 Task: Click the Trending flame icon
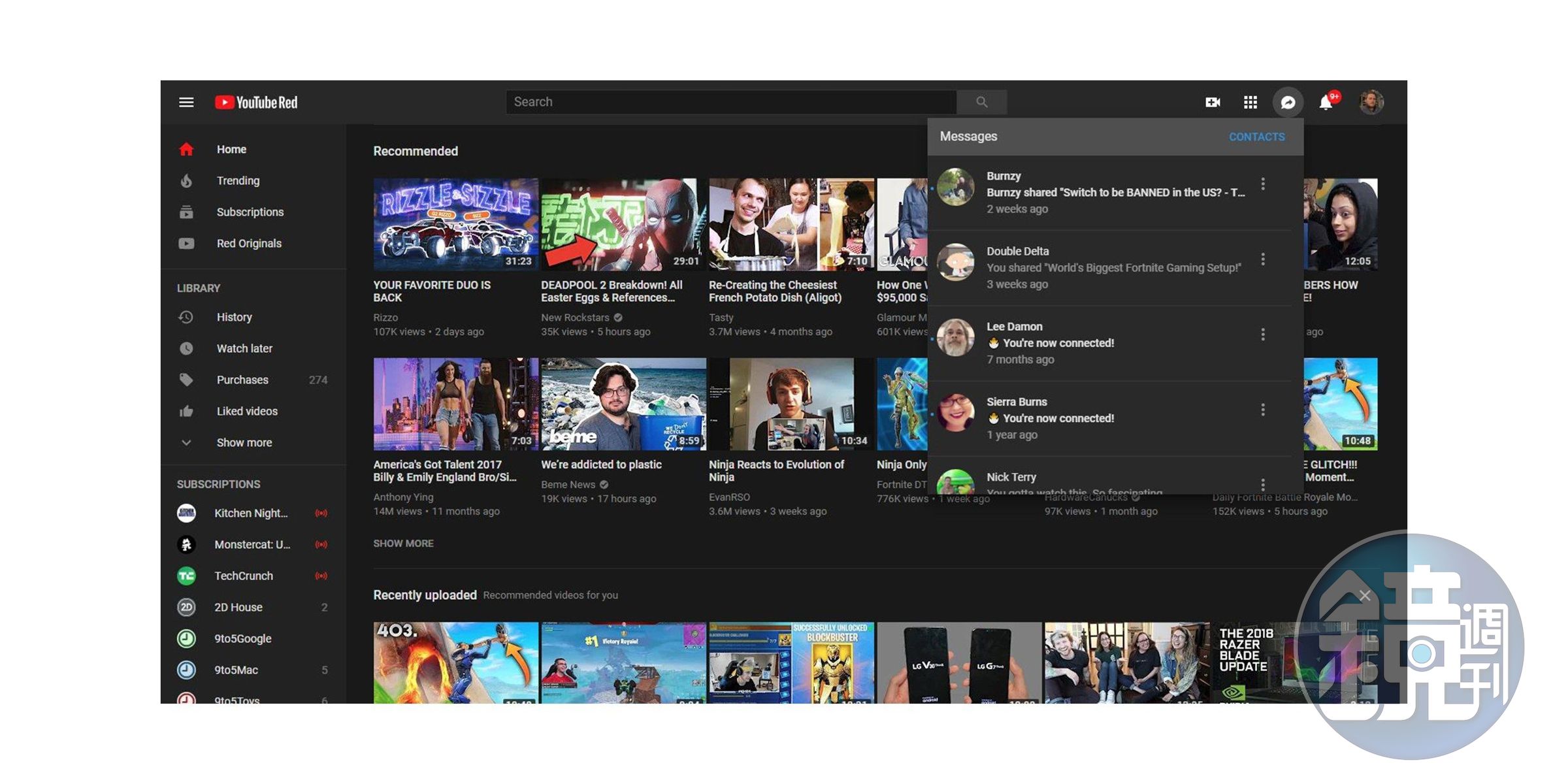click(186, 180)
